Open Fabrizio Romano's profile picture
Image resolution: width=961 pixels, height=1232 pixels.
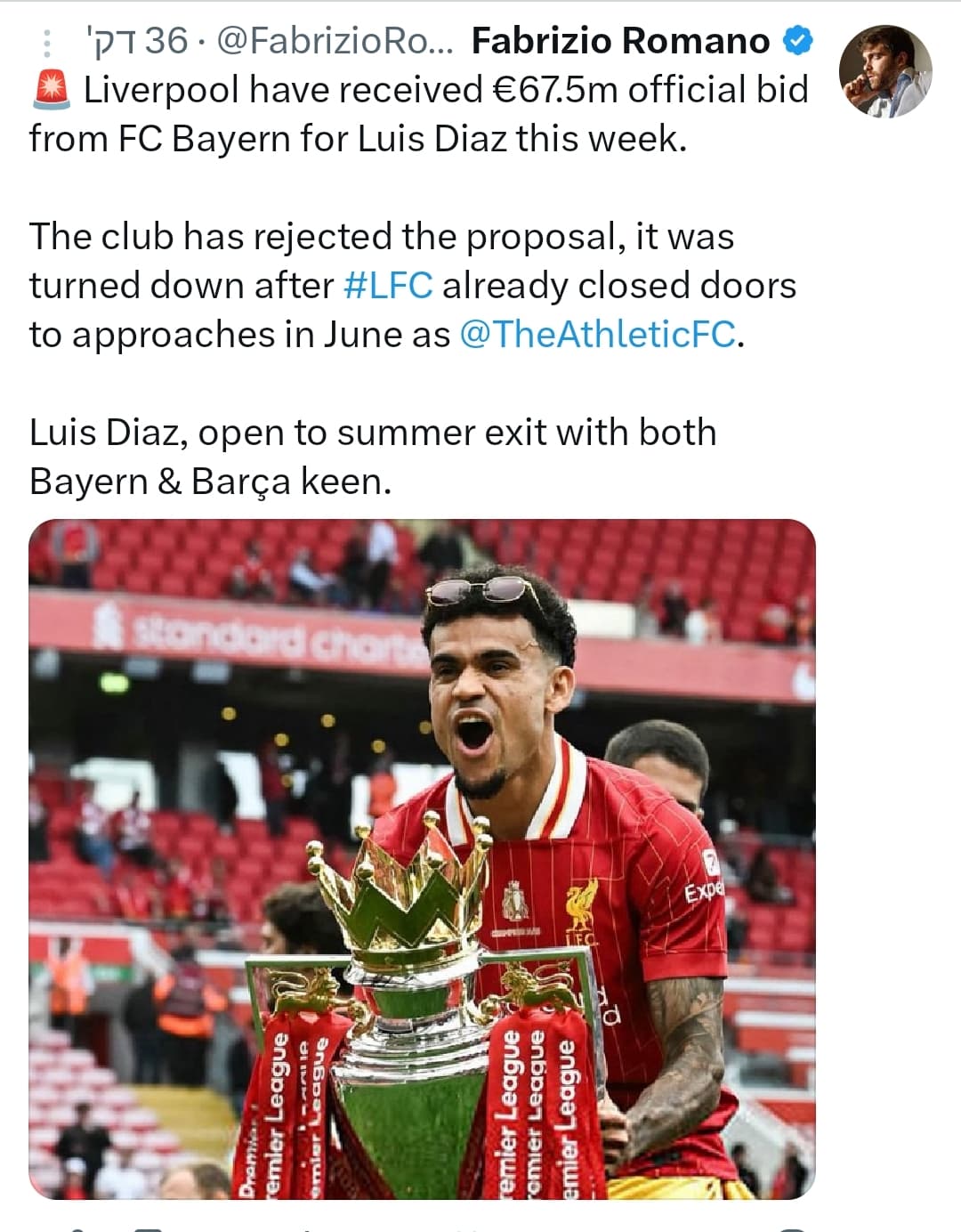tap(885, 71)
